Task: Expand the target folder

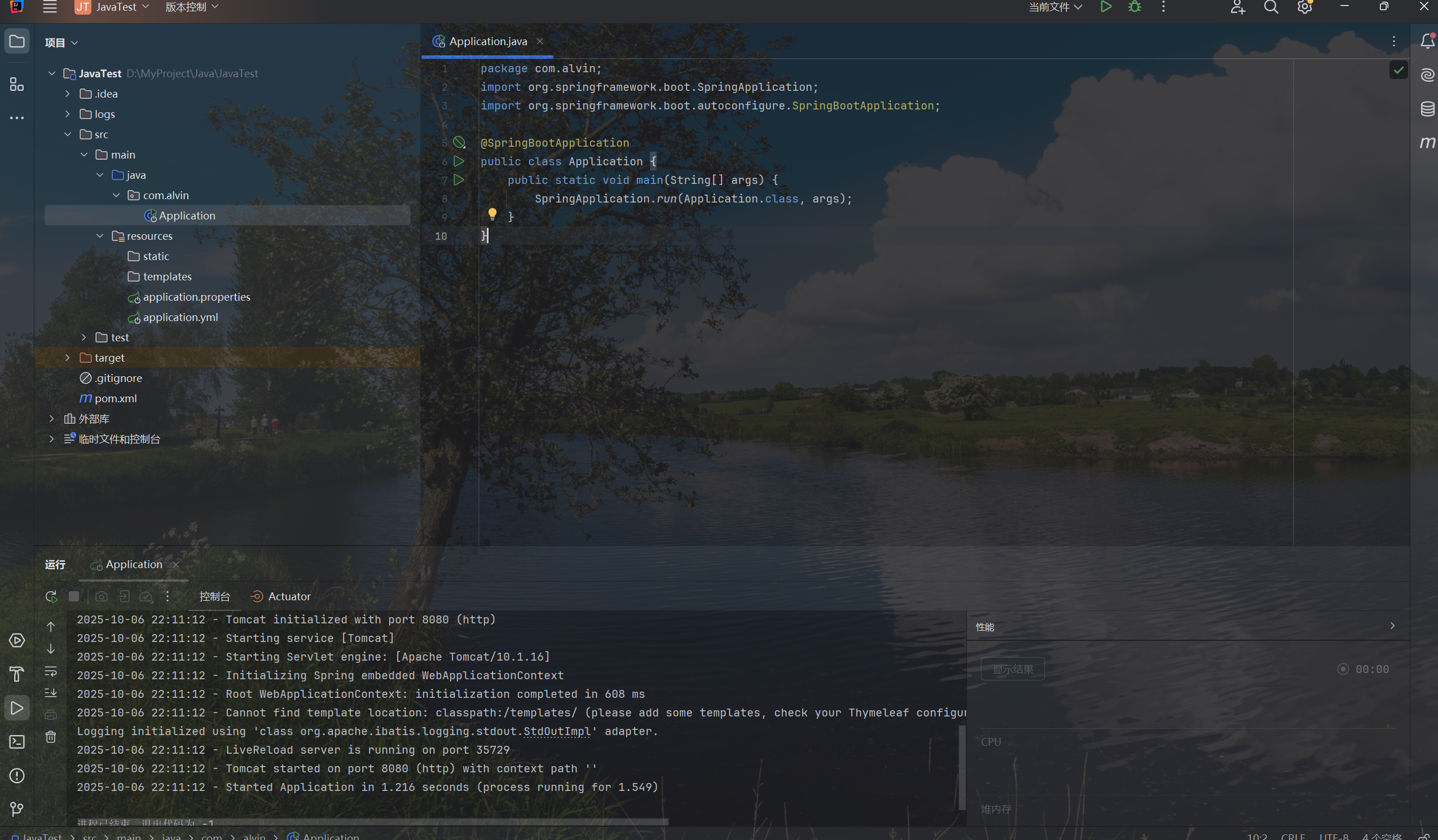Action: [67, 358]
